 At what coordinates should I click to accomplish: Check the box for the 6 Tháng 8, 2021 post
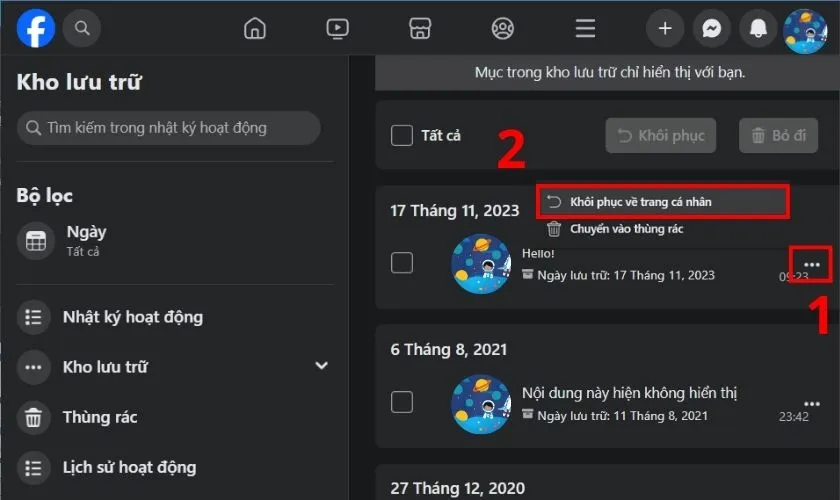coord(402,402)
